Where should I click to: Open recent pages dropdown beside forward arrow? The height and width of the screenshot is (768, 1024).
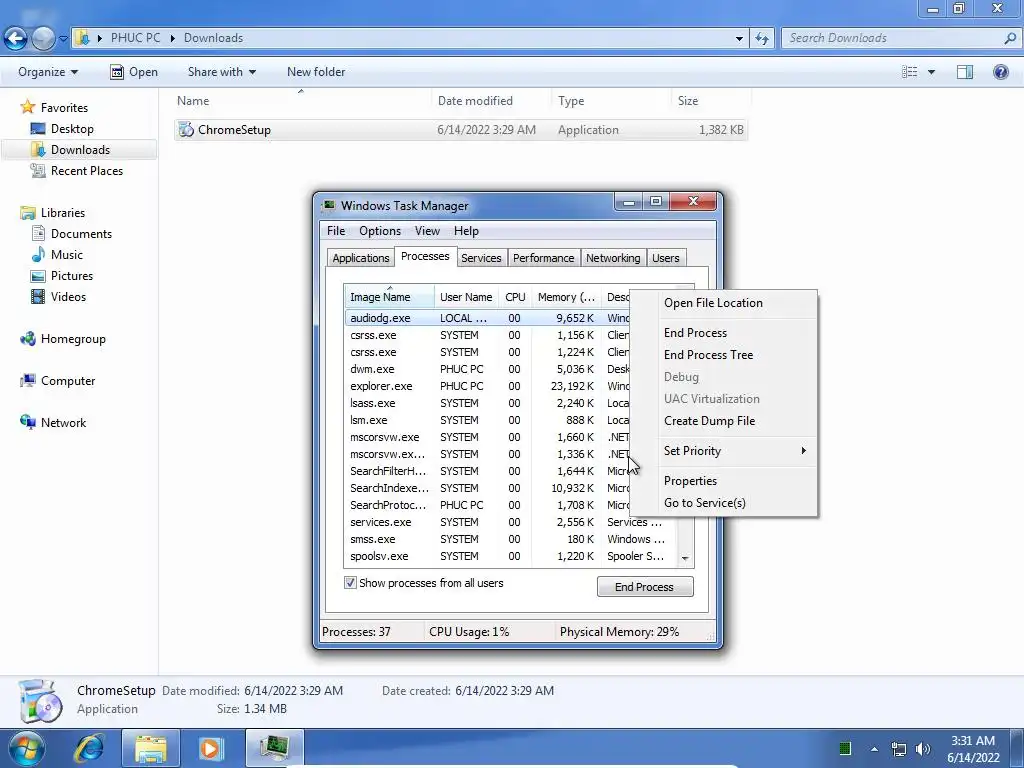tap(63, 39)
